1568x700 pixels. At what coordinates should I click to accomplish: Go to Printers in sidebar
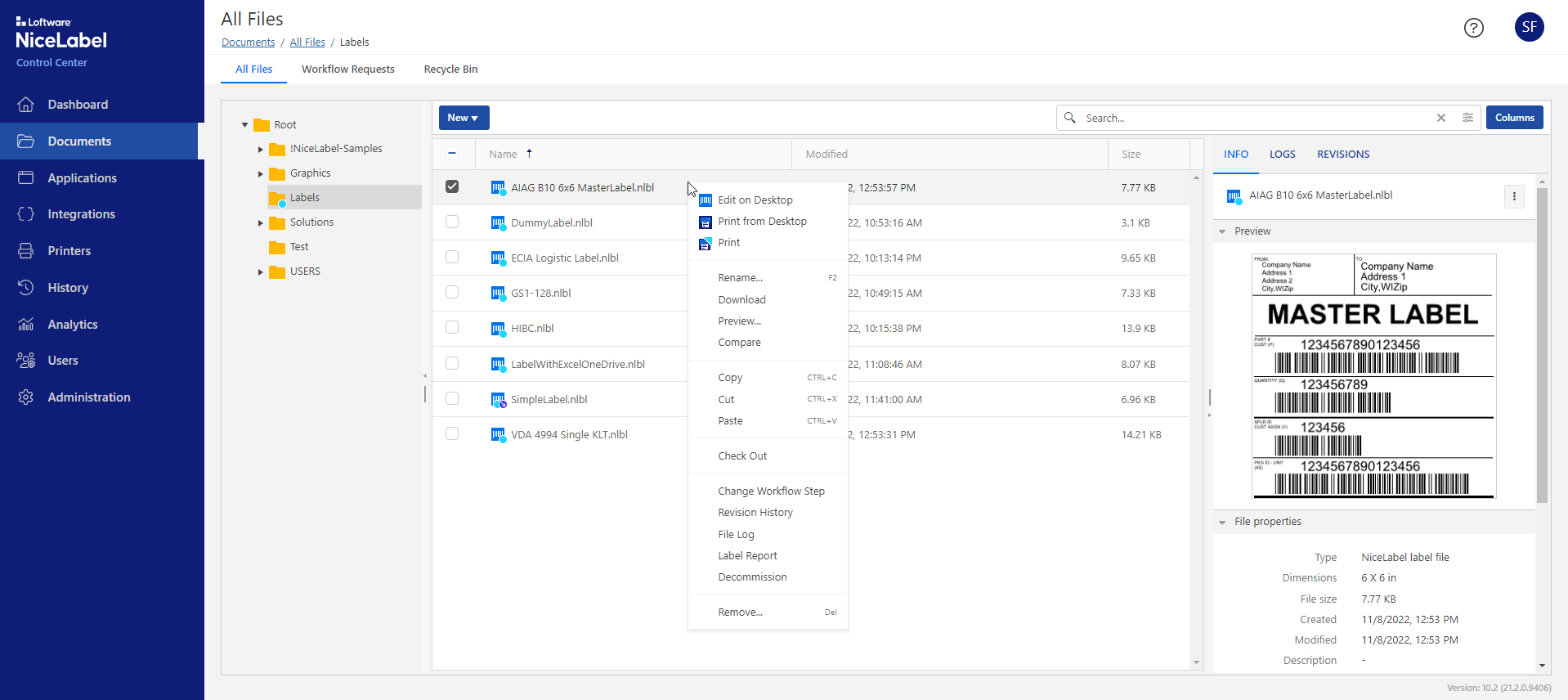pyautogui.click(x=69, y=251)
